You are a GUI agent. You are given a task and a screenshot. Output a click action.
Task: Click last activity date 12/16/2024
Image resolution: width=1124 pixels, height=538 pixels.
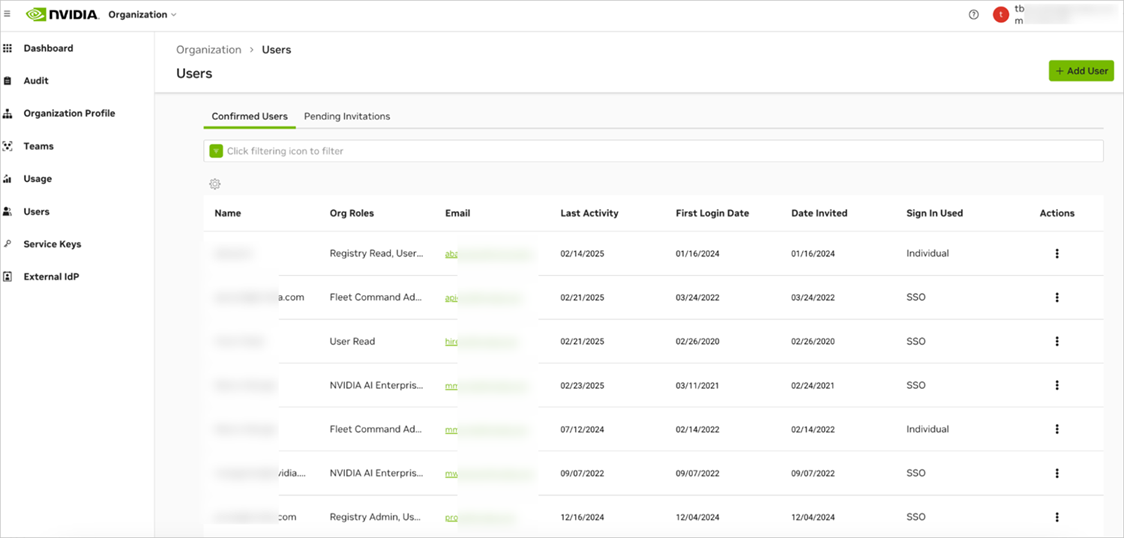tap(582, 517)
